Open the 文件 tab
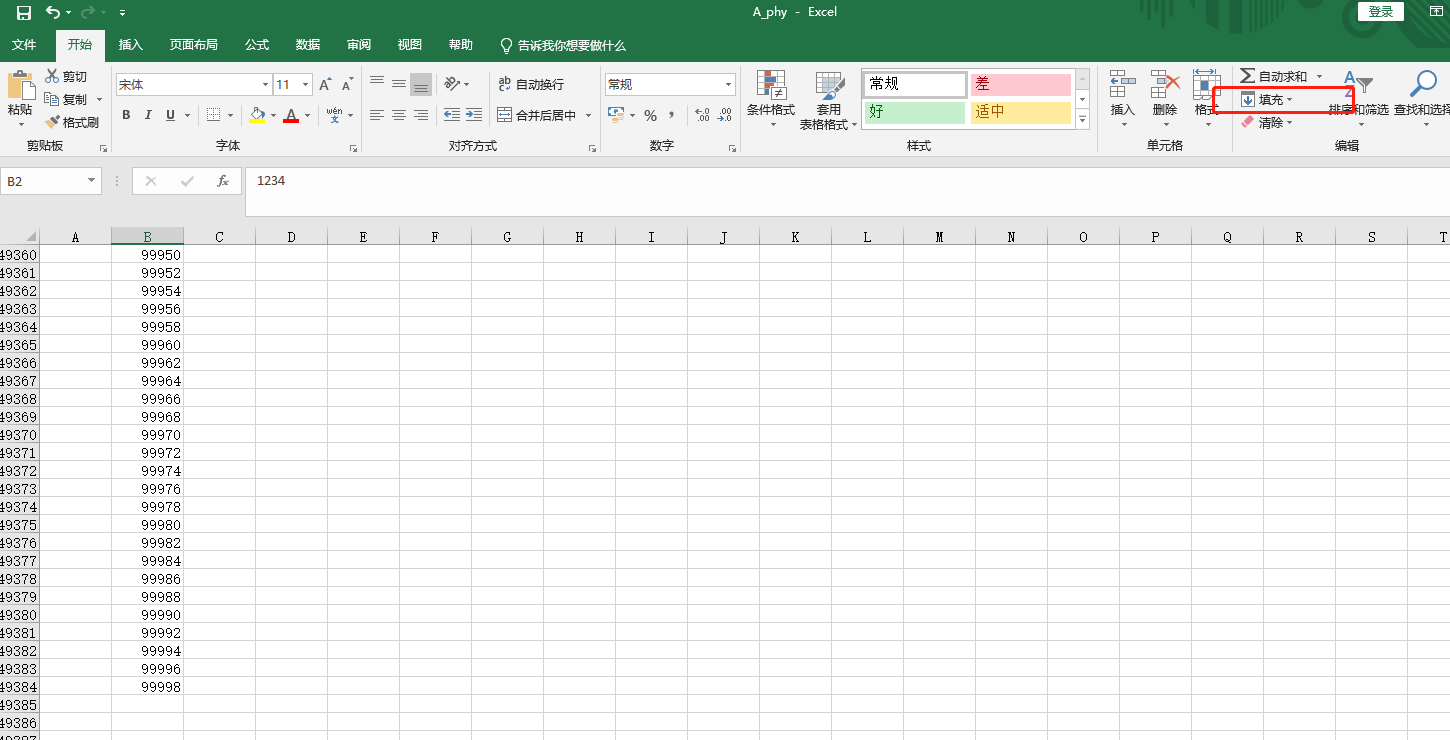The image size is (1450, 740). (24, 45)
